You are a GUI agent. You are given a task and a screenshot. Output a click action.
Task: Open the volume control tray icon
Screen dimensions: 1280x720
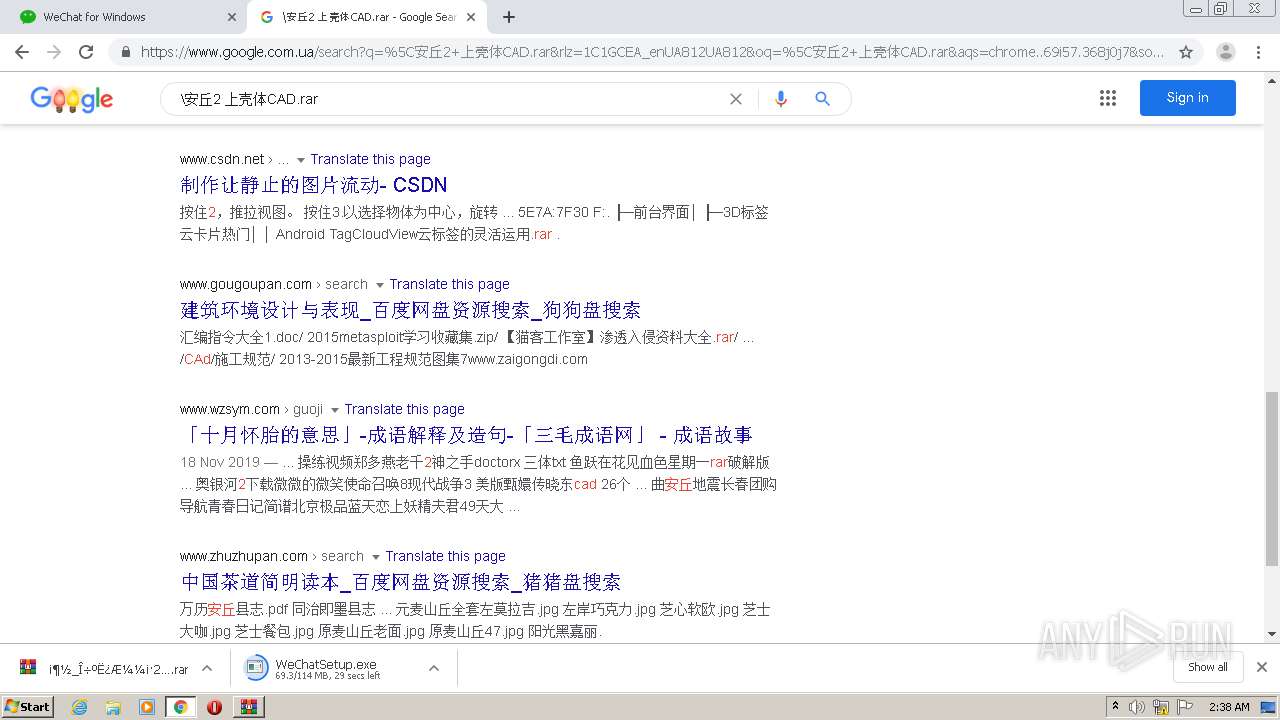pos(1137,707)
